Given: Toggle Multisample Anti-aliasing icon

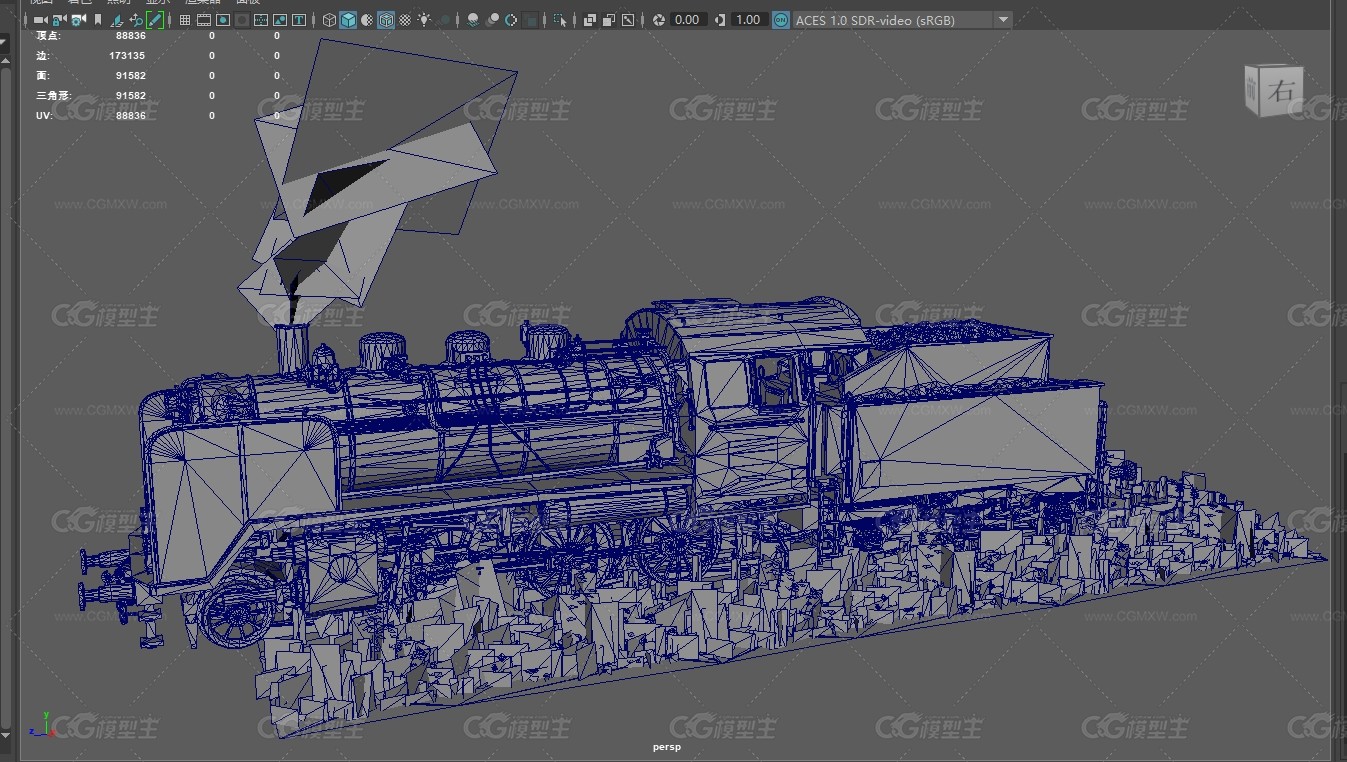Looking at the screenshot, I should pyautogui.click(x=511, y=20).
